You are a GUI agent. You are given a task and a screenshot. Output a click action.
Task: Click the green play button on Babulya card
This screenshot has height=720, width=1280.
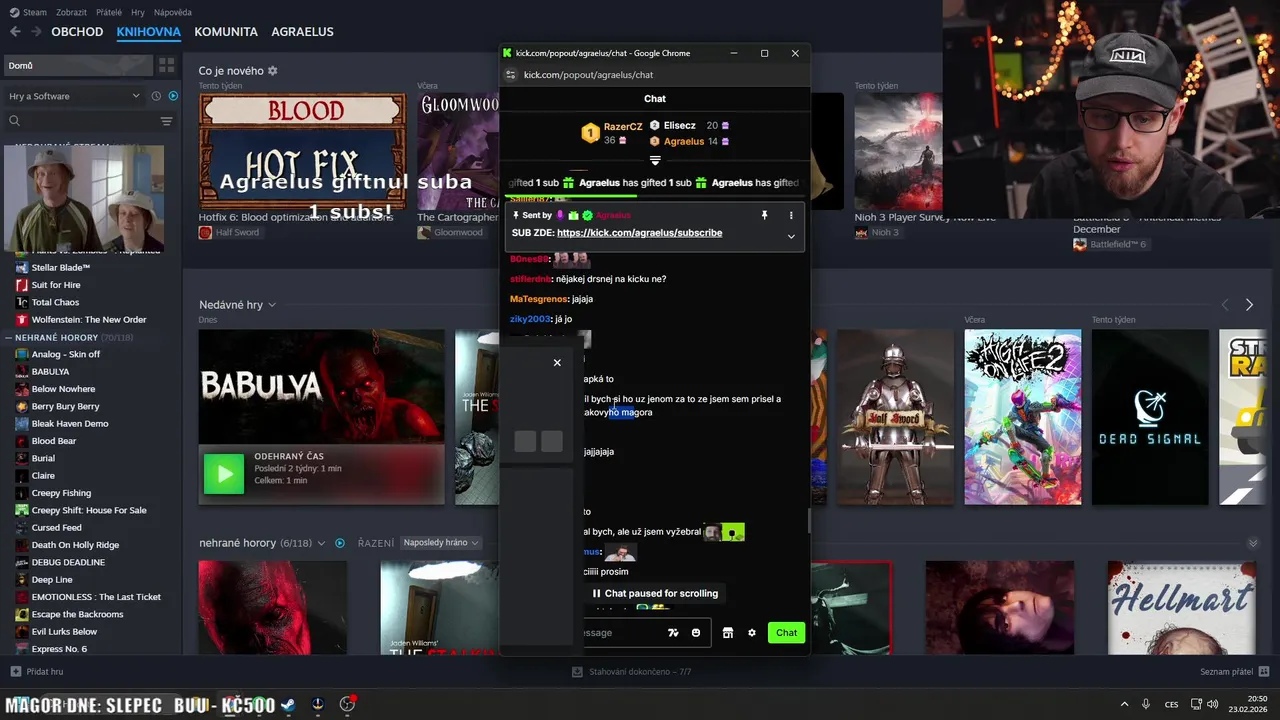tap(223, 474)
